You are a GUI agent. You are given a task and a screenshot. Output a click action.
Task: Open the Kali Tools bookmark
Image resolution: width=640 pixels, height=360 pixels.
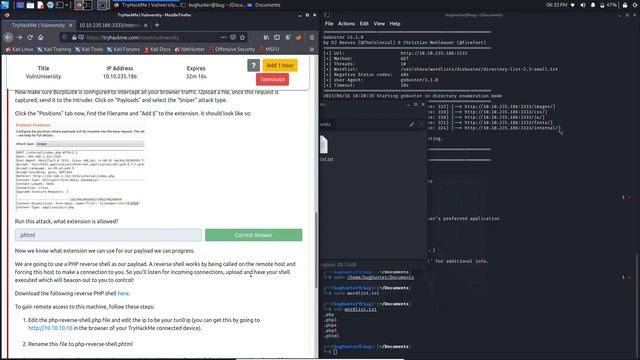[x=89, y=49]
